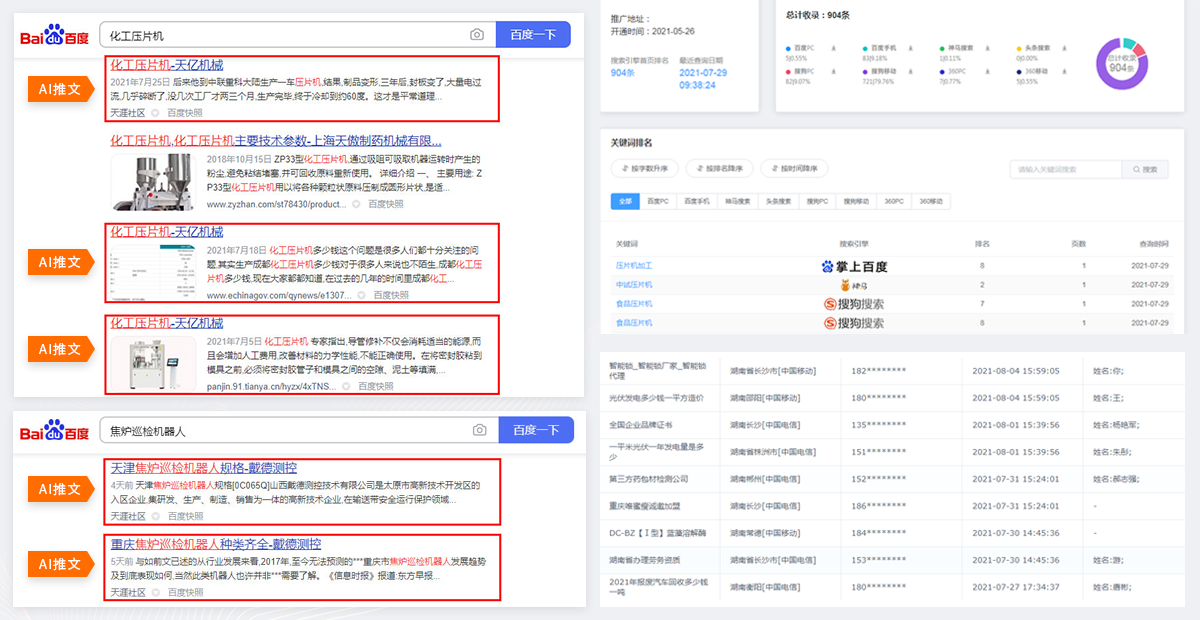This screenshot has width=1200, height=620.
Task: Sort keywords with 按时间降序
Action: pyautogui.click(x=795, y=169)
